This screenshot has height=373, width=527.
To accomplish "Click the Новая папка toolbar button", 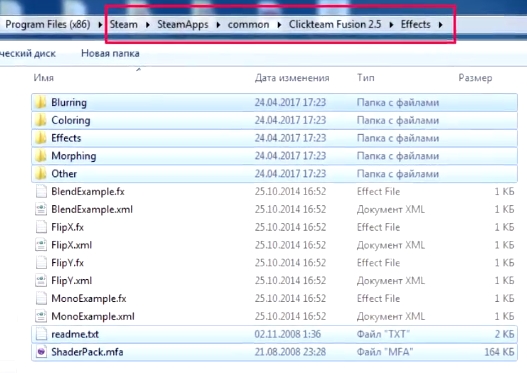I will pos(110,53).
